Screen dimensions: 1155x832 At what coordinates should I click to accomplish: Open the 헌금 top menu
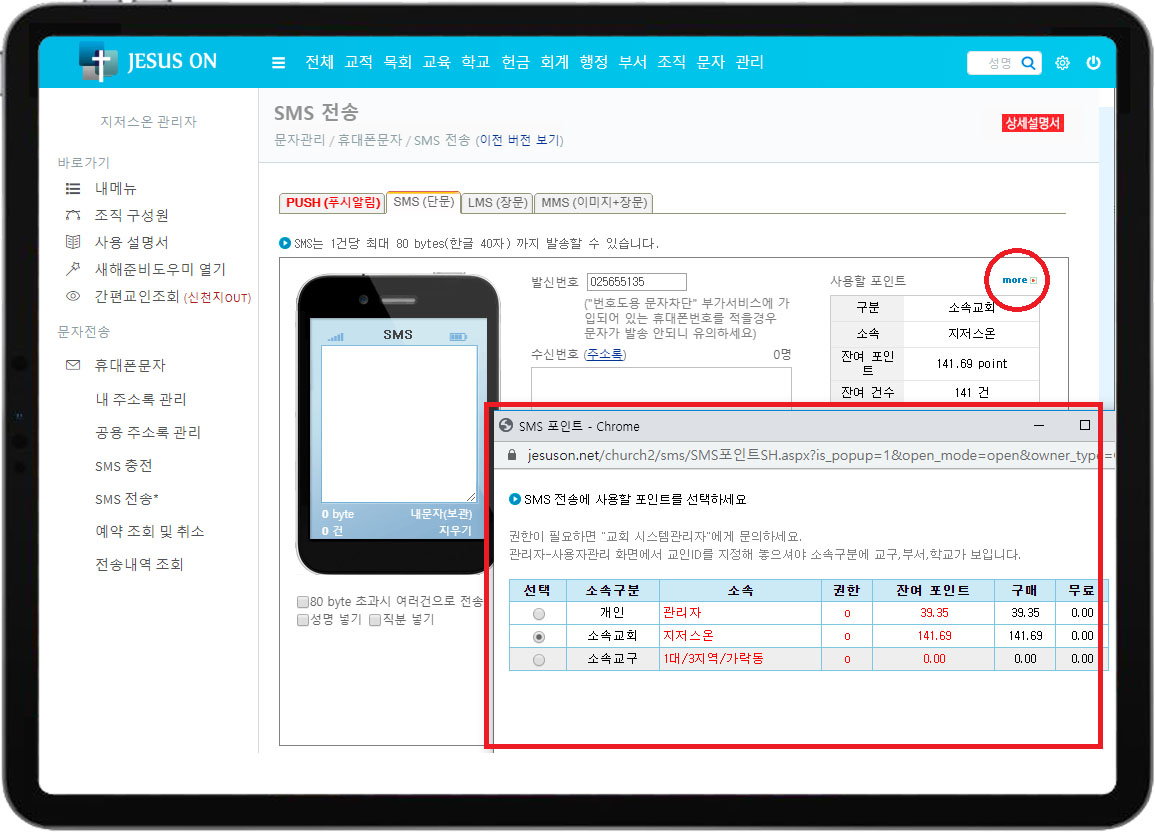[x=515, y=62]
